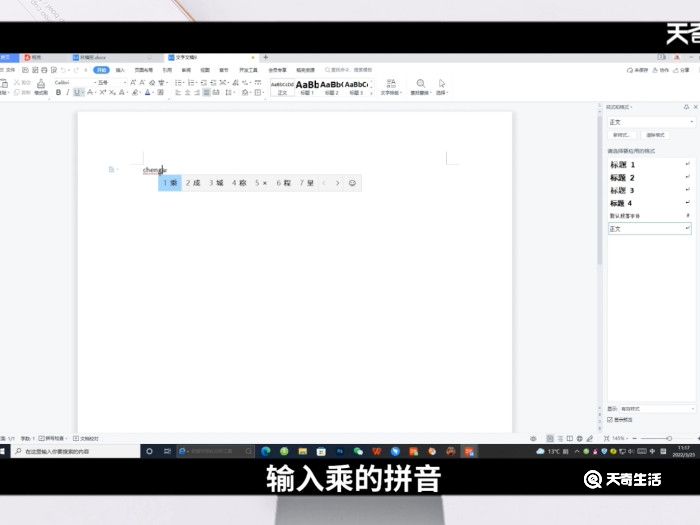Click the emoji smiley in IME bar

click(x=352, y=183)
